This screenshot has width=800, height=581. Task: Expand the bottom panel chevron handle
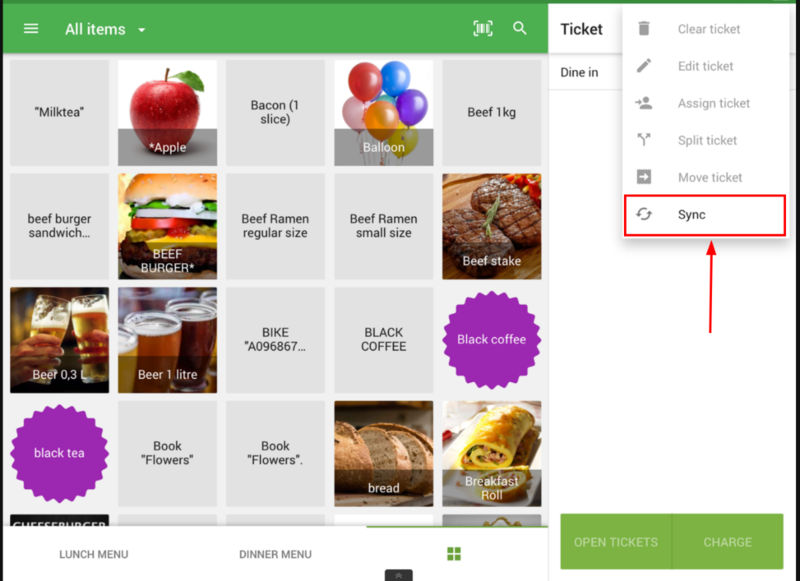click(x=399, y=575)
